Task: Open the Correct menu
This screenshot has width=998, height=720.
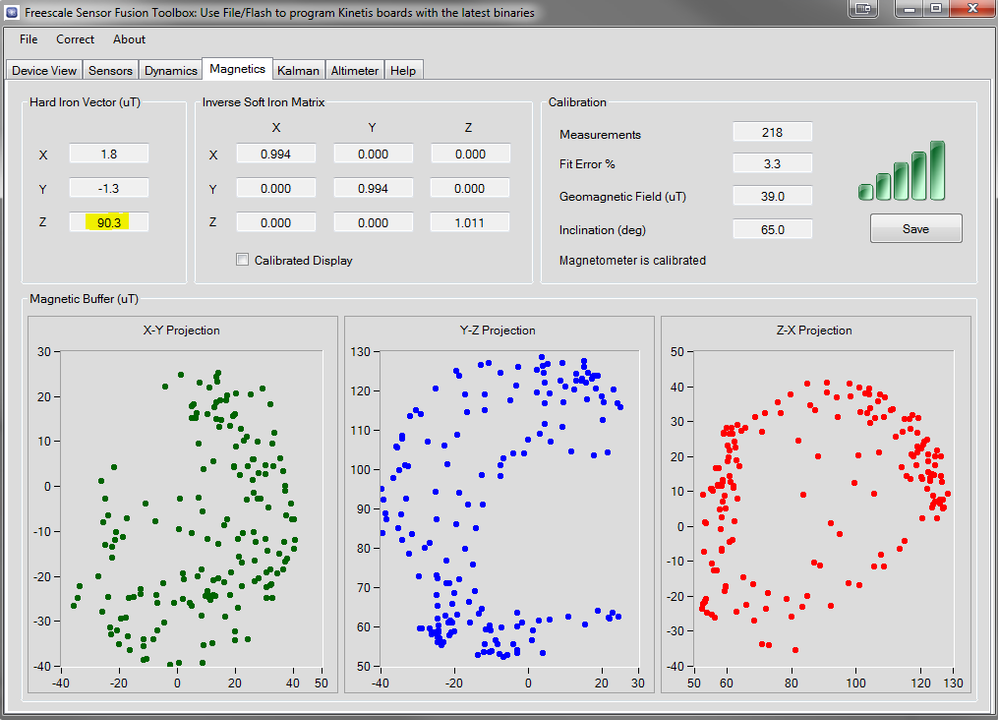Action: click(75, 39)
